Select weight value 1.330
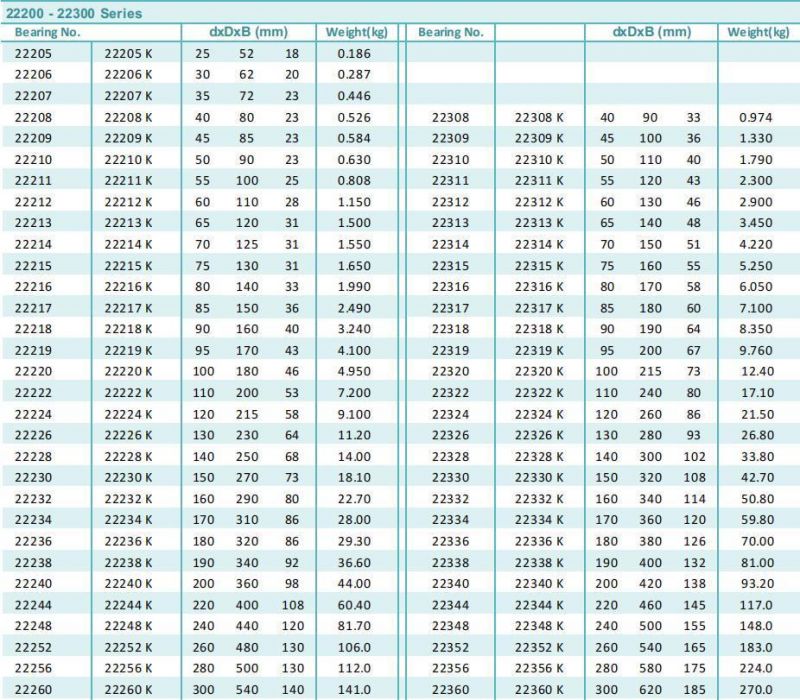 pos(756,138)
